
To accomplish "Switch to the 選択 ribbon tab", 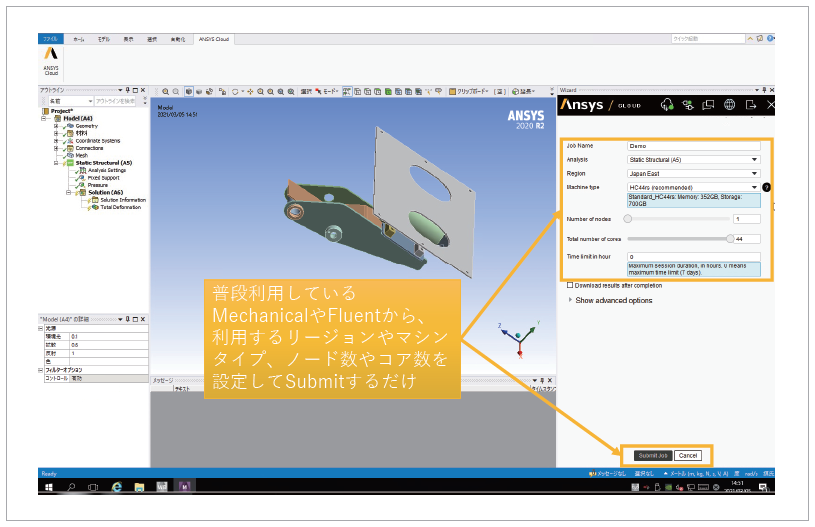I will 152,39.
